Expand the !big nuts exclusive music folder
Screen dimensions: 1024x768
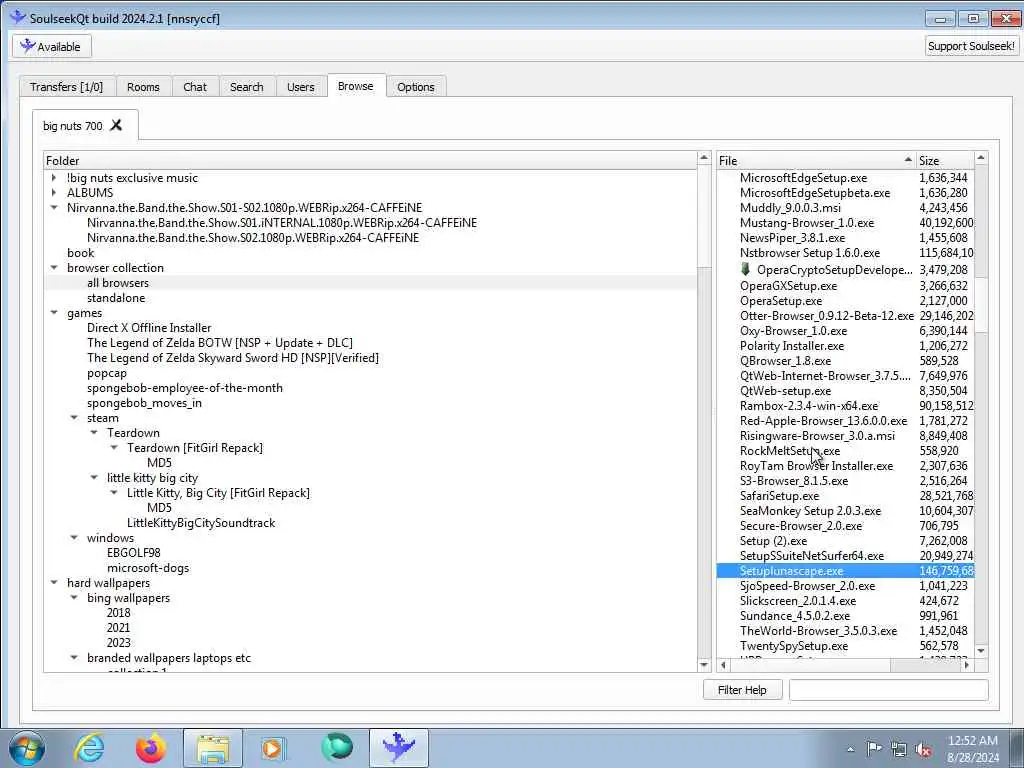(x=54, y=178)
